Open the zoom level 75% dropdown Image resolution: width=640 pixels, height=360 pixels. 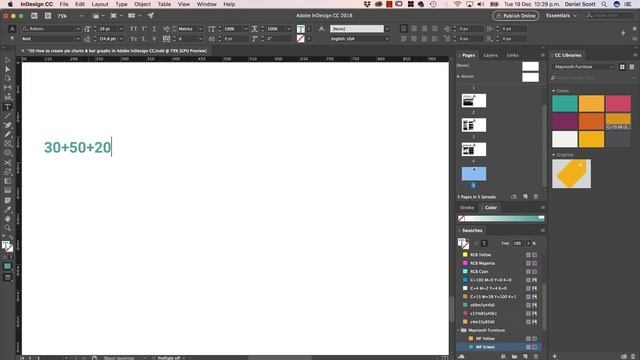point(81,16)
